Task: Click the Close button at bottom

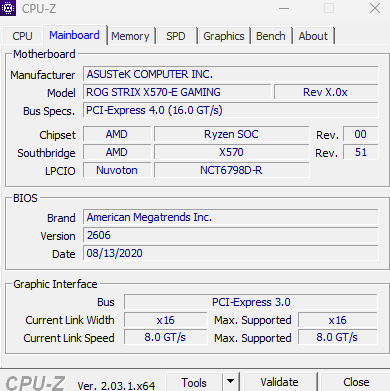Action: pyautogui.click(x=356, y=382)
